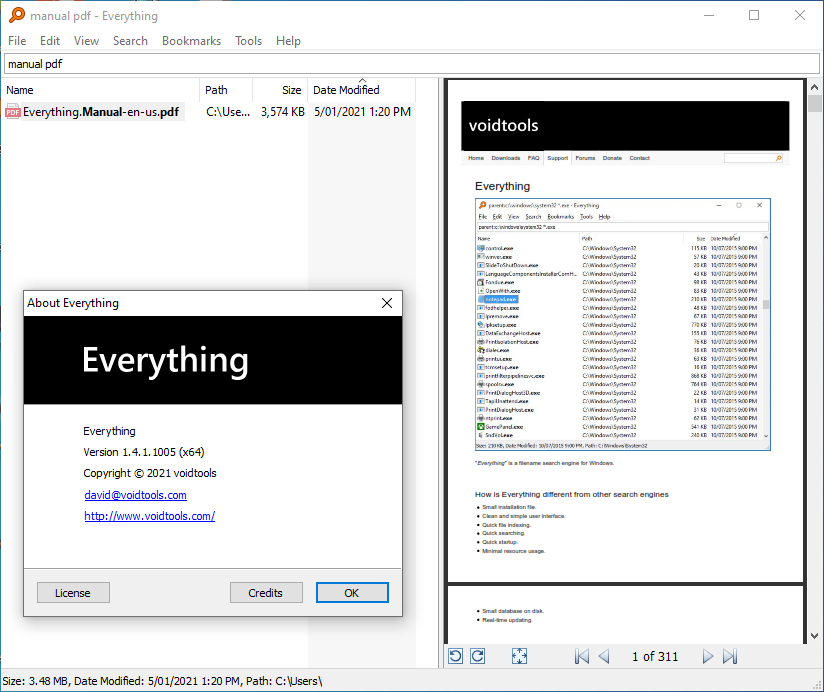Click the '3,574 KB' size cell
Image resolution: width=824 pixels, height=692 pixels.
[283, 112]
